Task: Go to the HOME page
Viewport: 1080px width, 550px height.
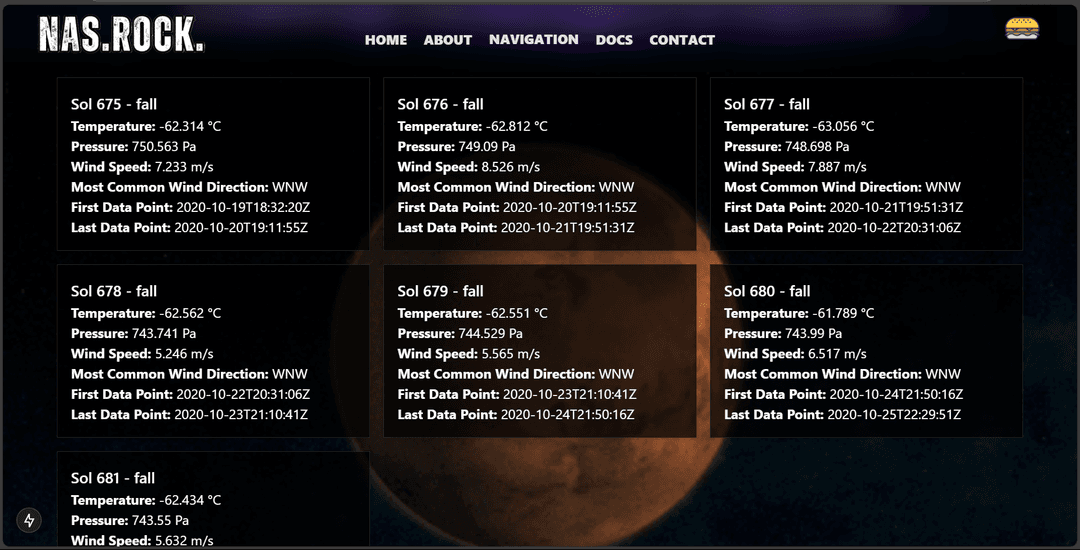Action: (386, 40)
